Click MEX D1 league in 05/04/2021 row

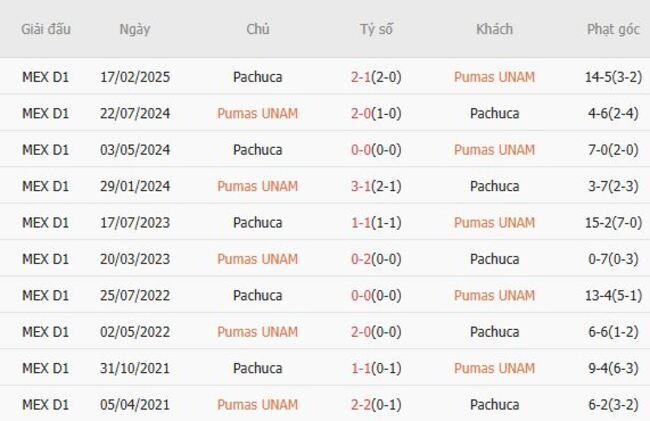pyautogui.click(x=46, y=405)
